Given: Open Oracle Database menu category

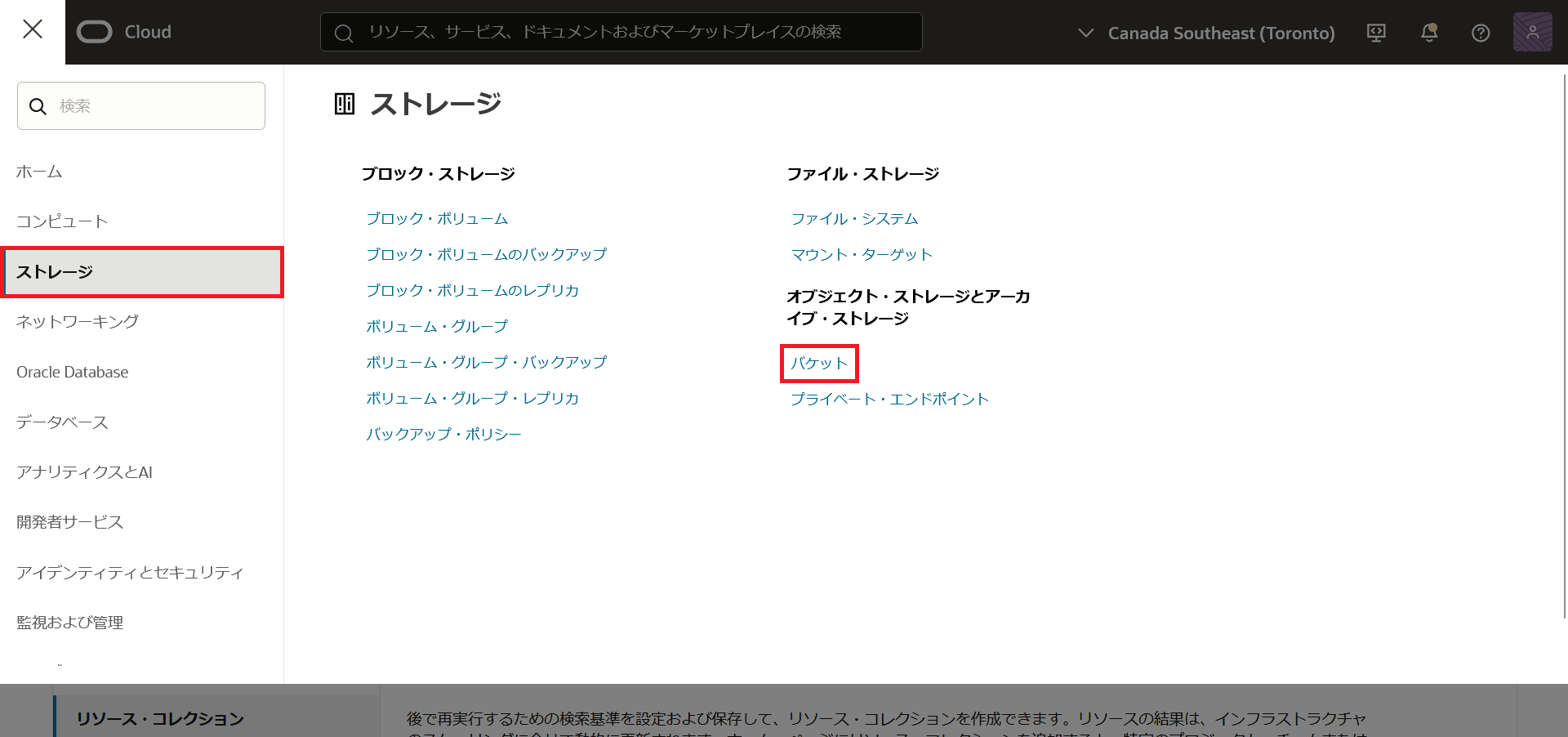Looking at the screenshot, I should pyautogui.click(x=73, y=372).
